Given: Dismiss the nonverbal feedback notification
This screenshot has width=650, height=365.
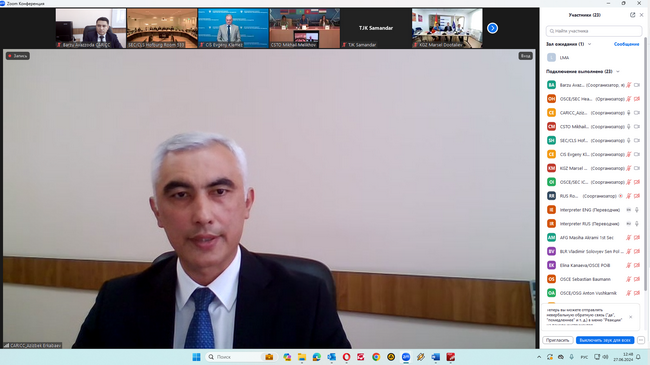Looking at the screenshot, I should 631,317.
